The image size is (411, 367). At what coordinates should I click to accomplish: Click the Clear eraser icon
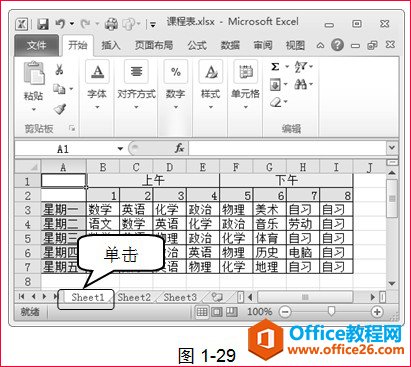click(x=276, y=102)
